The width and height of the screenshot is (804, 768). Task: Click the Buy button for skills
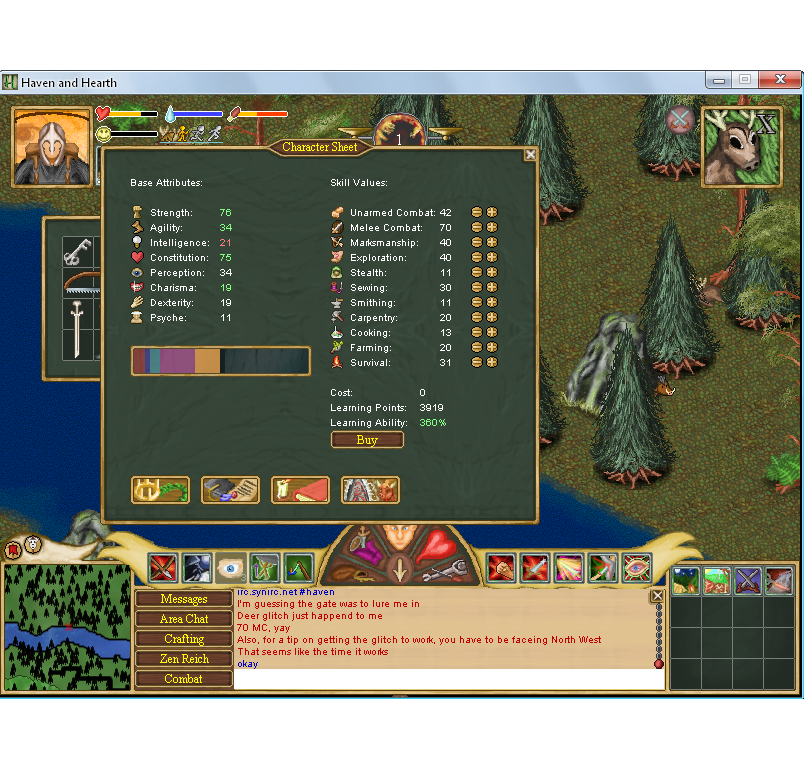(367, 440)
